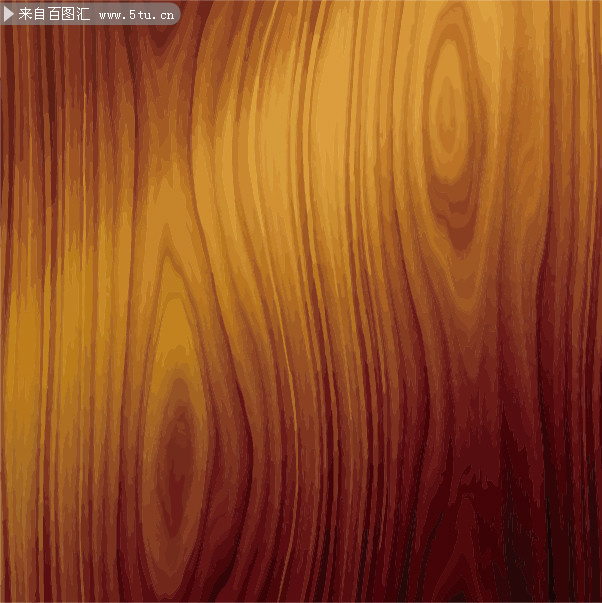Open the www.5tu.cn link
Screen dimensions: 602x603
point(137,15)
